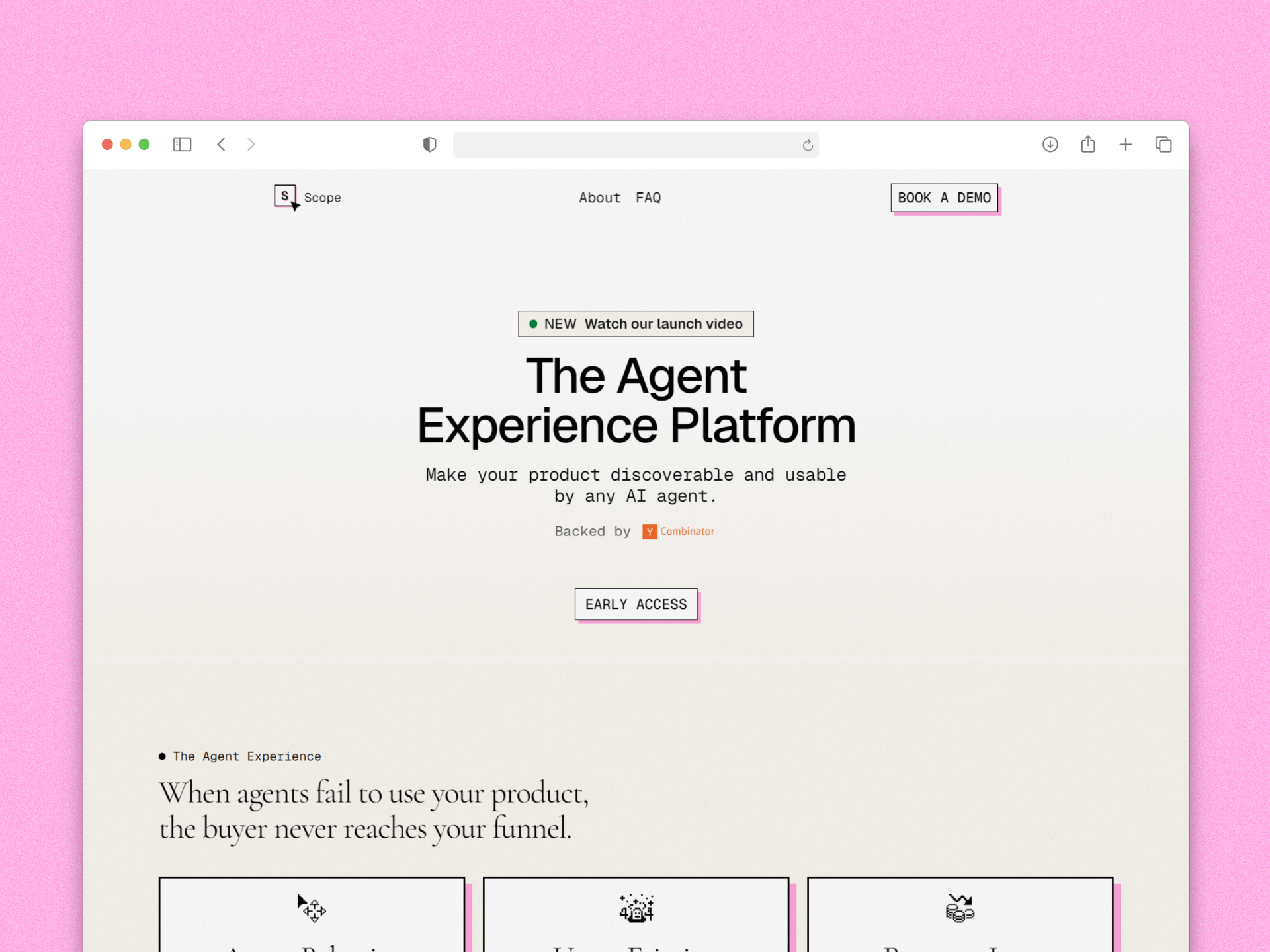Close the browser window with the red button
Viewport: 1270px width, 952px height.
[x=107, y=144]
